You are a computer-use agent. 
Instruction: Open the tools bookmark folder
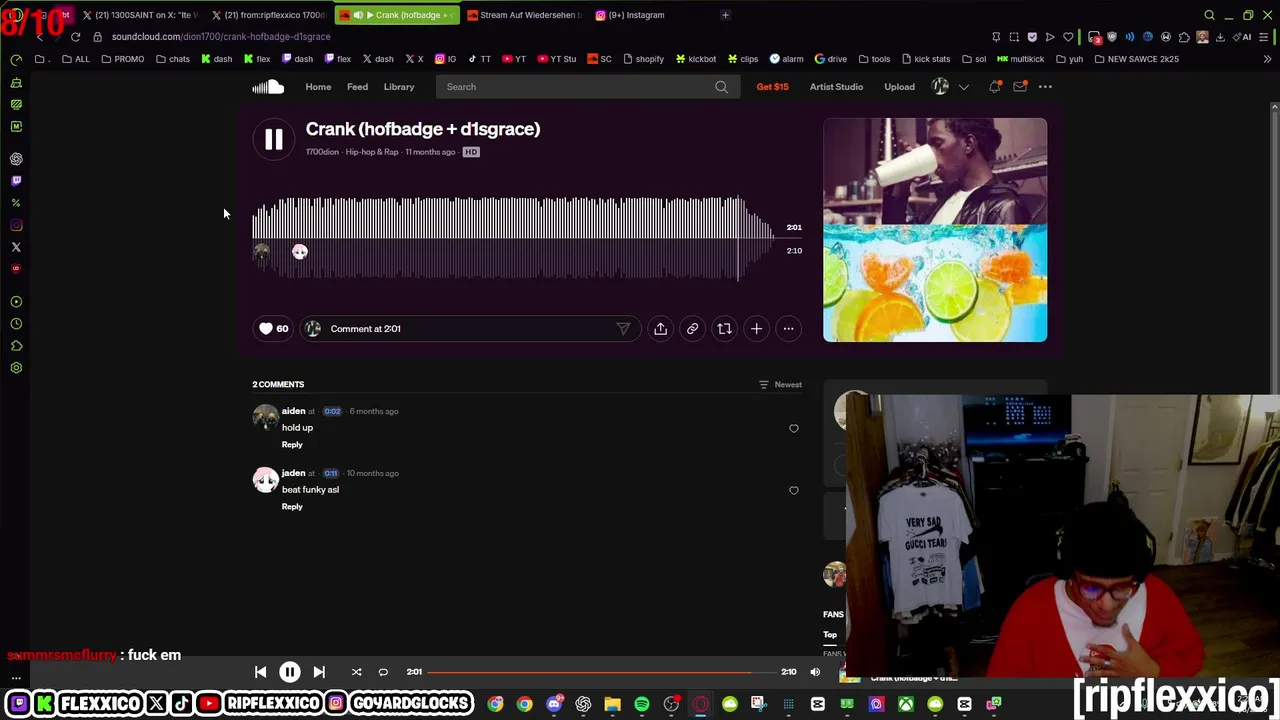point(874,59)
